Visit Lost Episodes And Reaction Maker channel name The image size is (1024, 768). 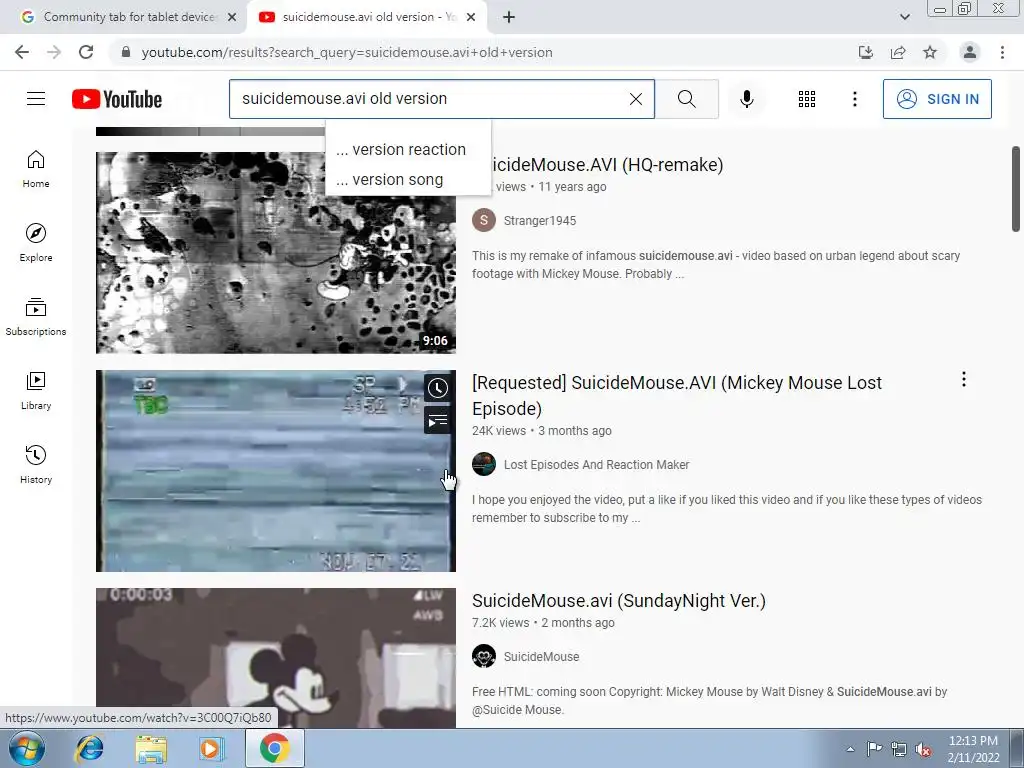[596, 464]
